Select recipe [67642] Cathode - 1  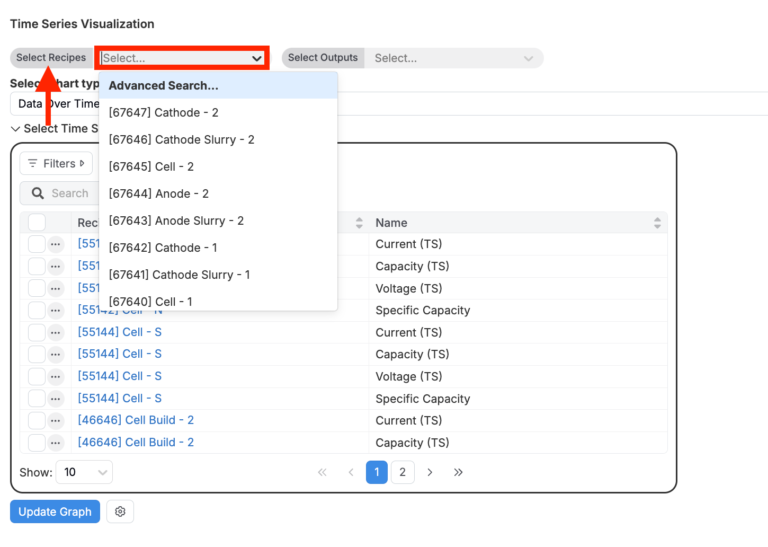tap(218, 248)
